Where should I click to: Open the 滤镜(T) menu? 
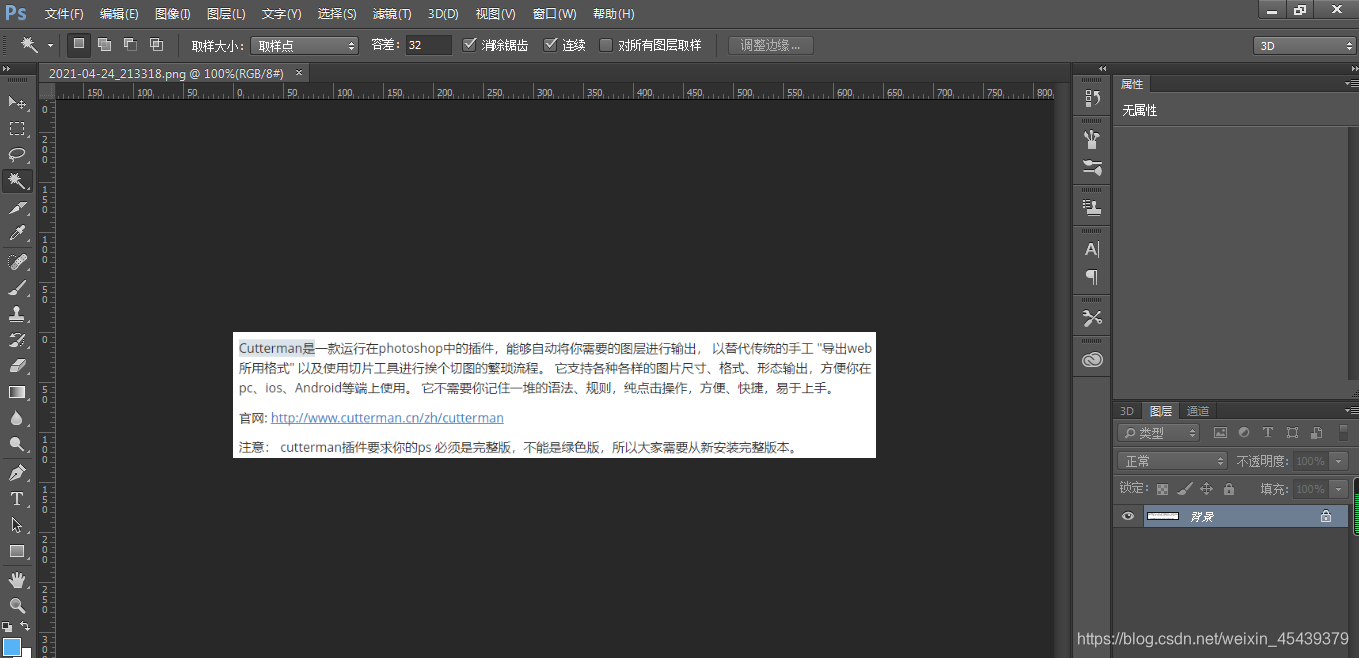(x=391, y=14)
